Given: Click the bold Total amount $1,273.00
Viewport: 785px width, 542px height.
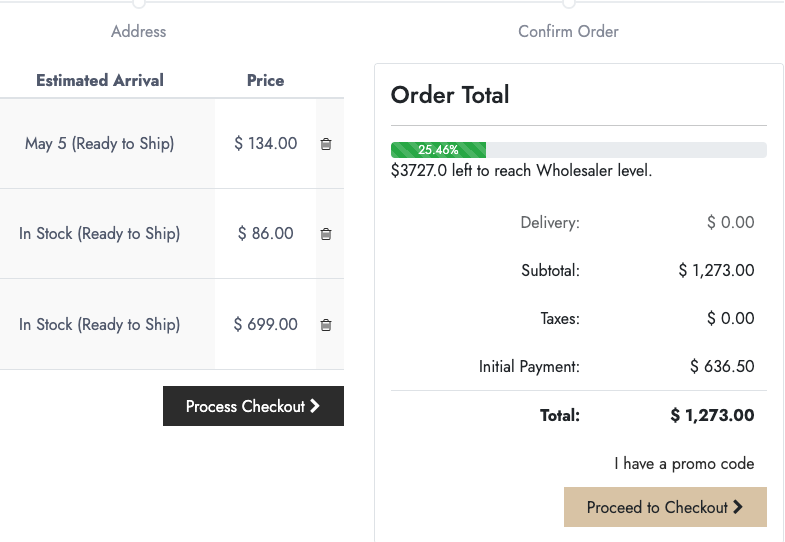Looking at the screenshot, I should (712, 415).
